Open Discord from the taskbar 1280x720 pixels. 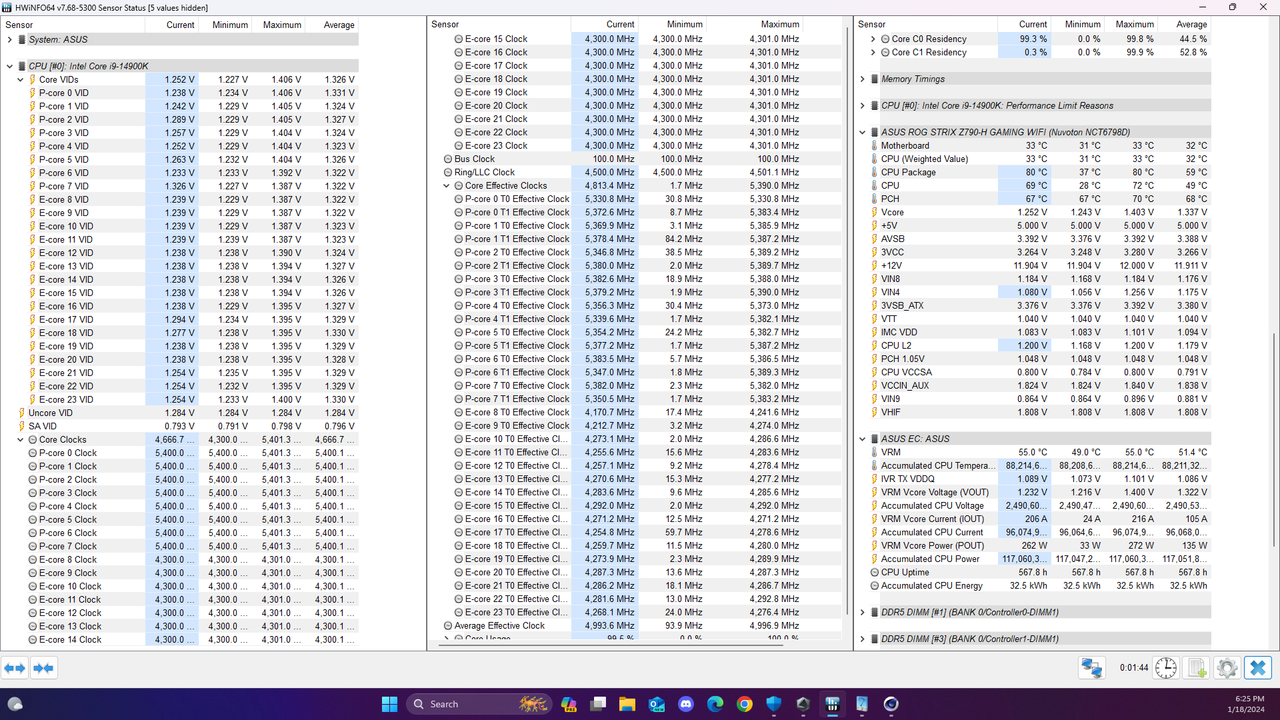click(686, 704)
